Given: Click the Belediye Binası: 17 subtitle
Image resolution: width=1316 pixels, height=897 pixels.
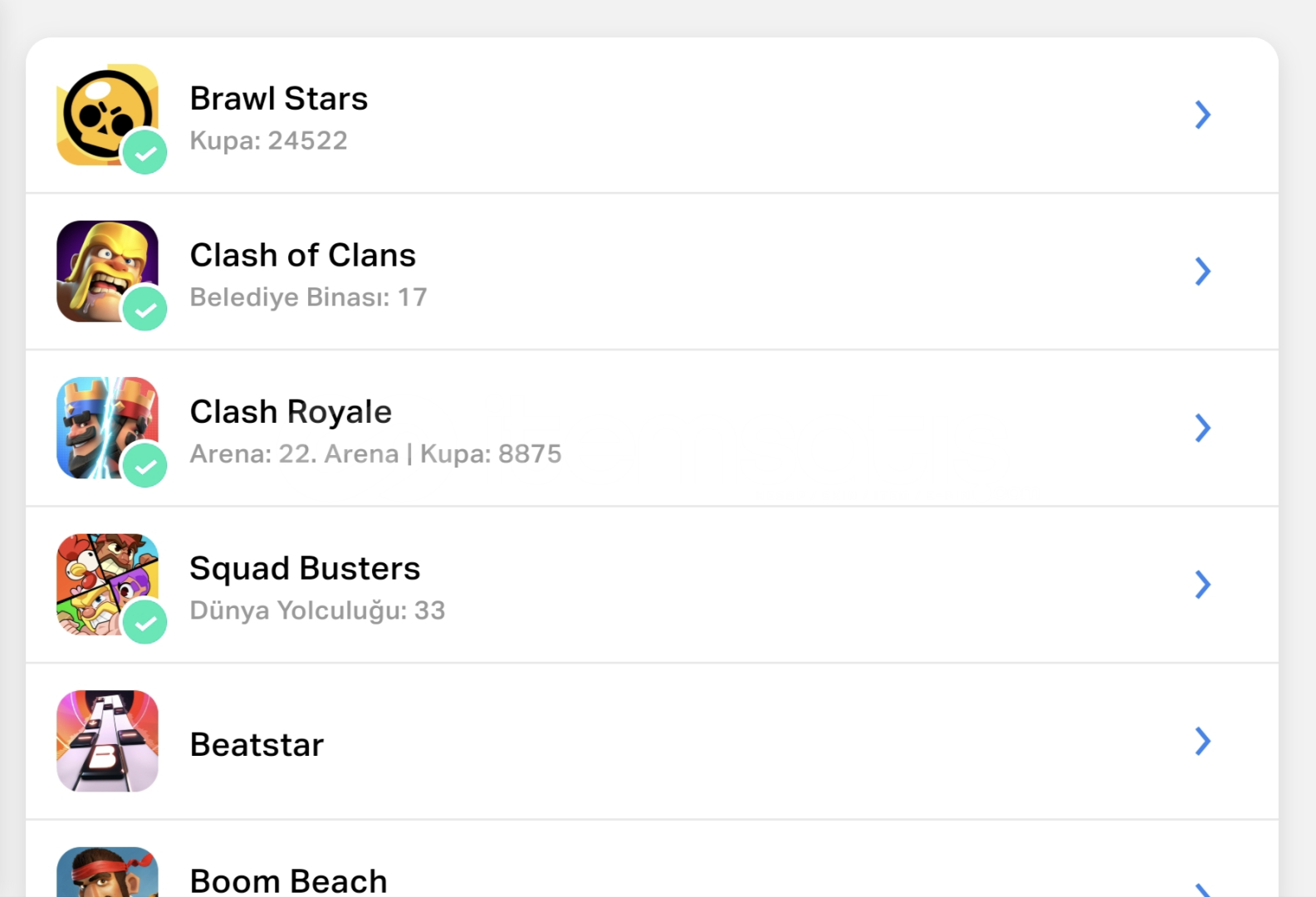Looking at the screenshot, I should tap(308, 297).
